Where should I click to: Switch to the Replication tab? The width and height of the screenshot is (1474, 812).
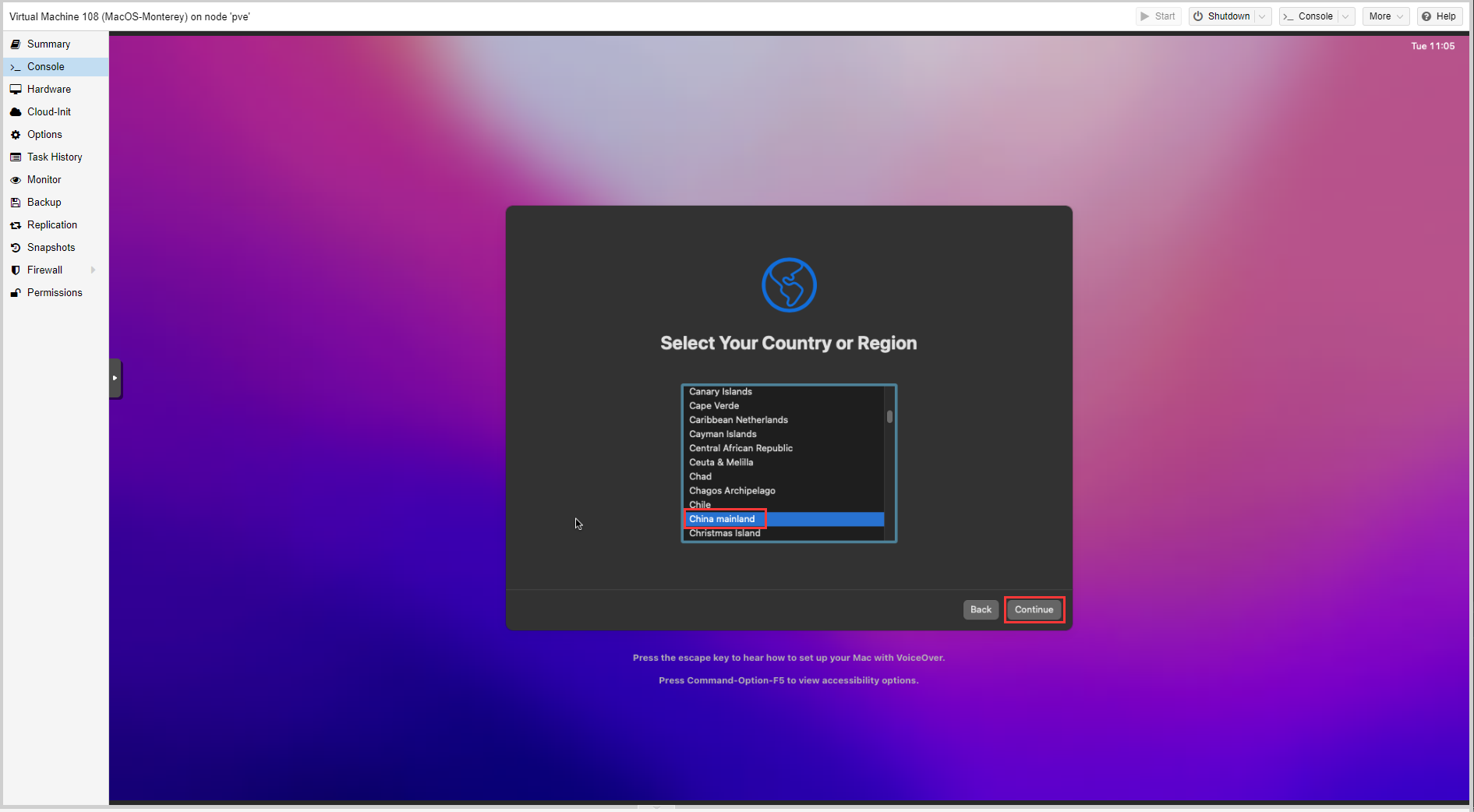(52, 225)
